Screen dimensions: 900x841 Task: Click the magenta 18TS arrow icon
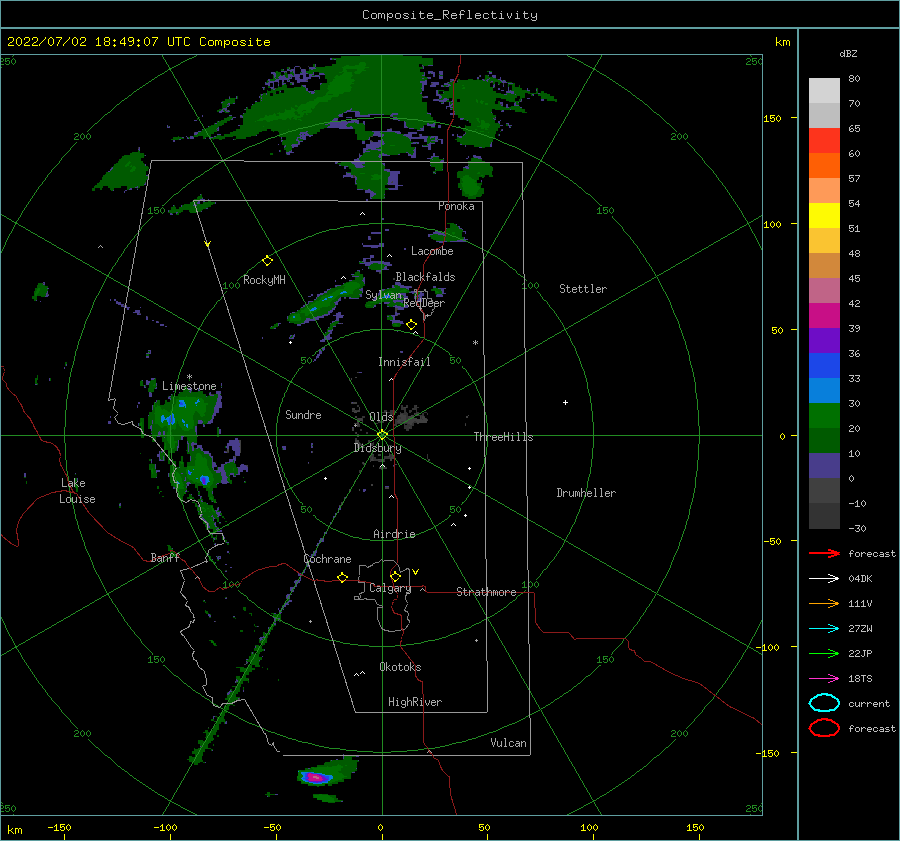pos(824,679)
